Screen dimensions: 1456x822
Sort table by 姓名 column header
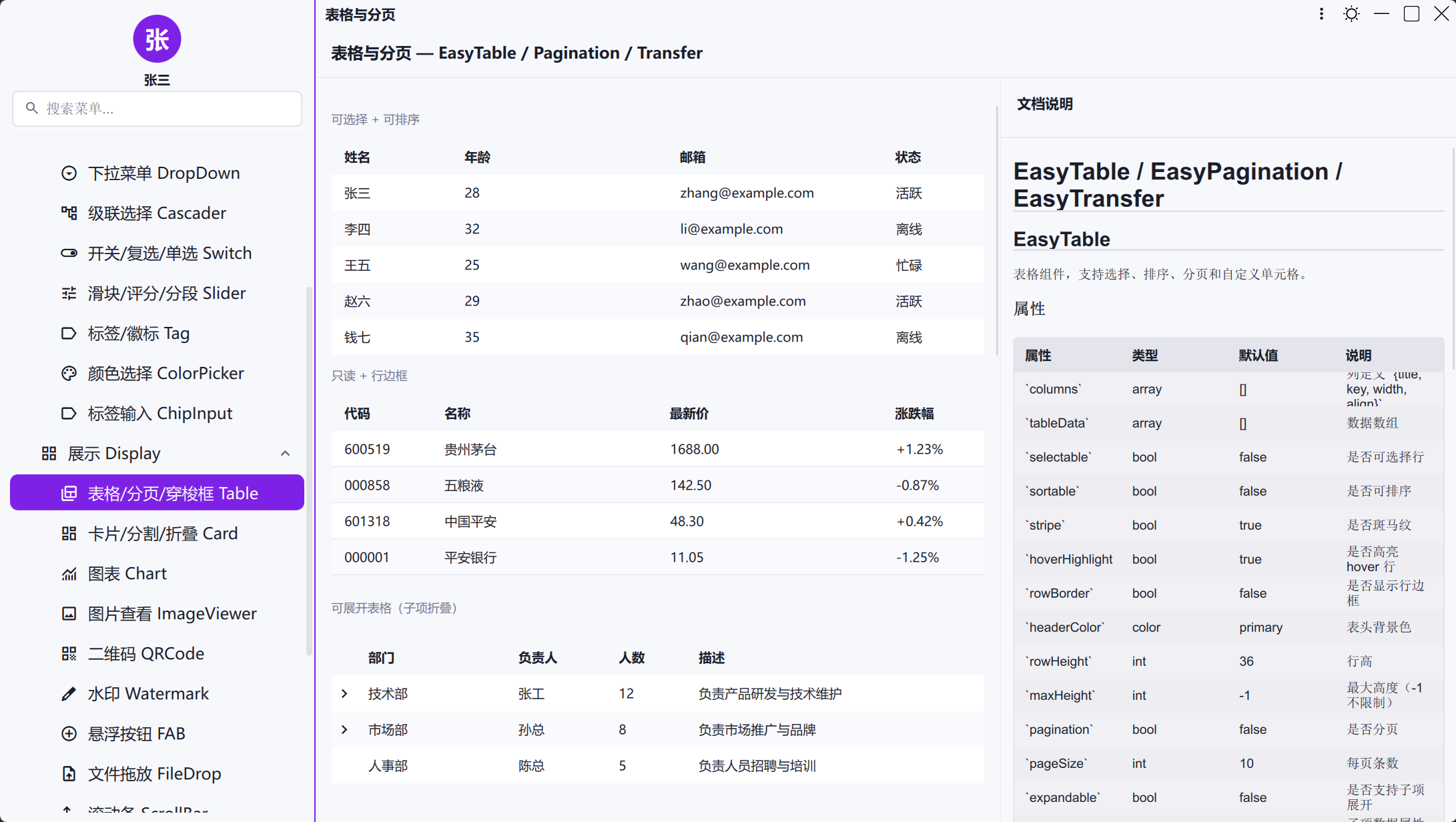[357, 157]
